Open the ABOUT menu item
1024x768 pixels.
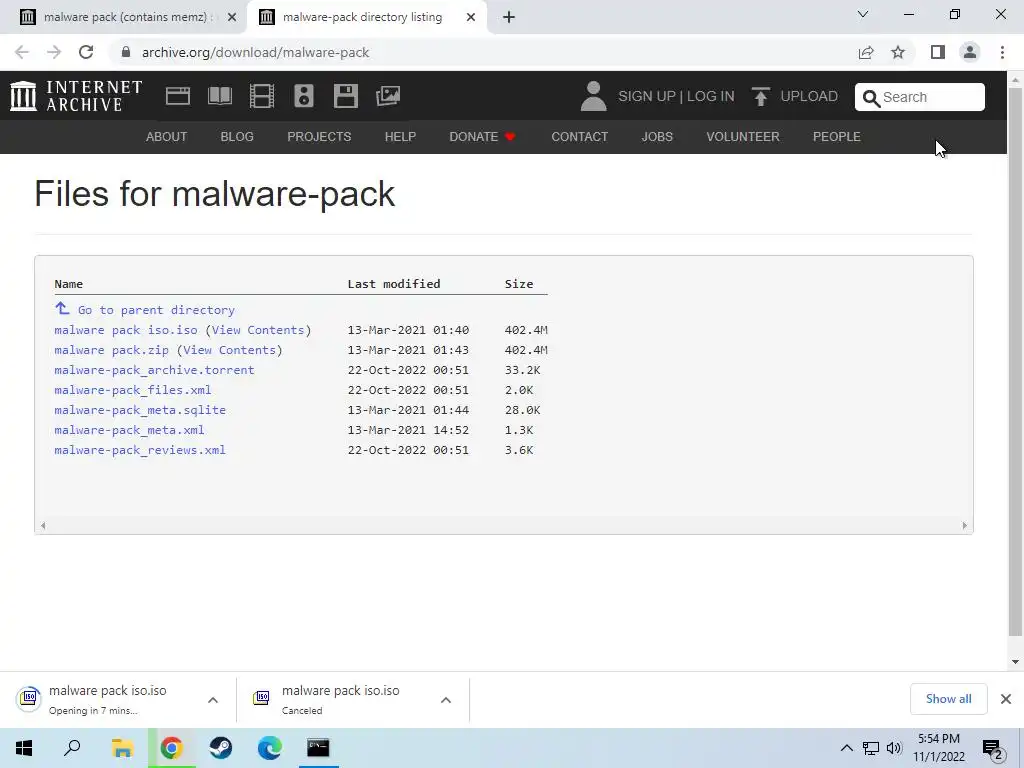167,136
